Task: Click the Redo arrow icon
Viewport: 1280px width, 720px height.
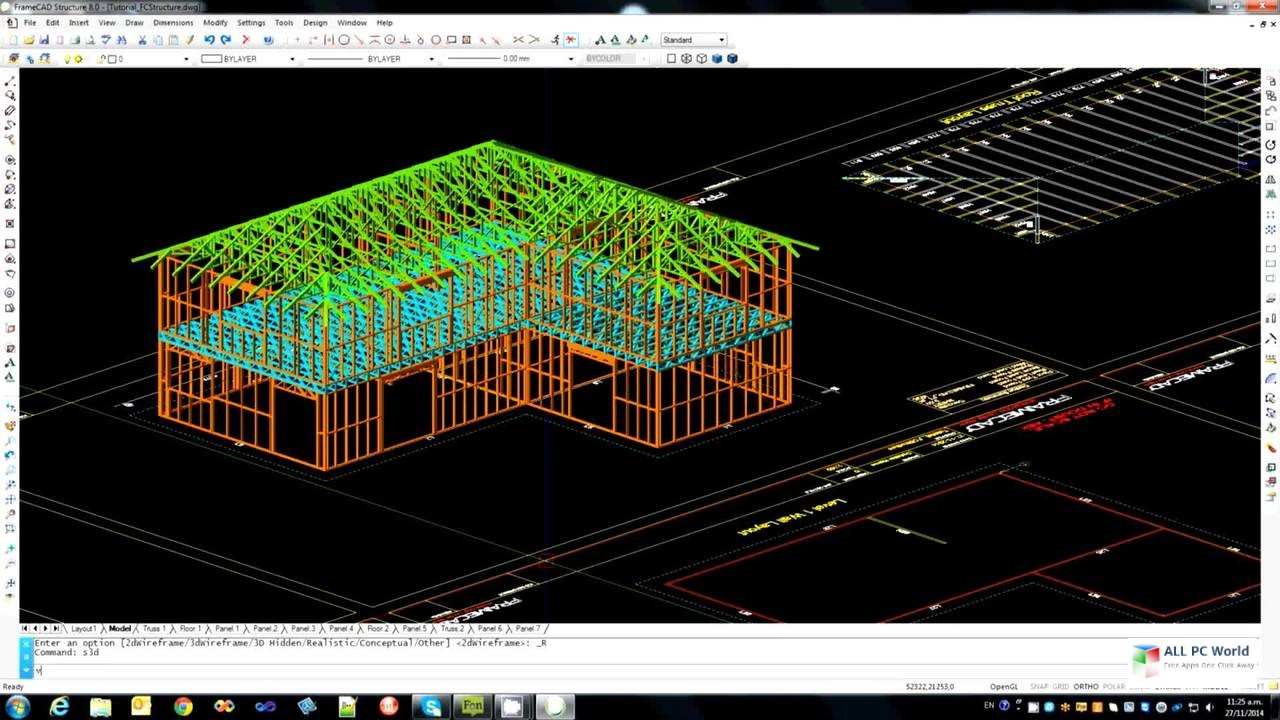Action: click(x=225, y=40)
